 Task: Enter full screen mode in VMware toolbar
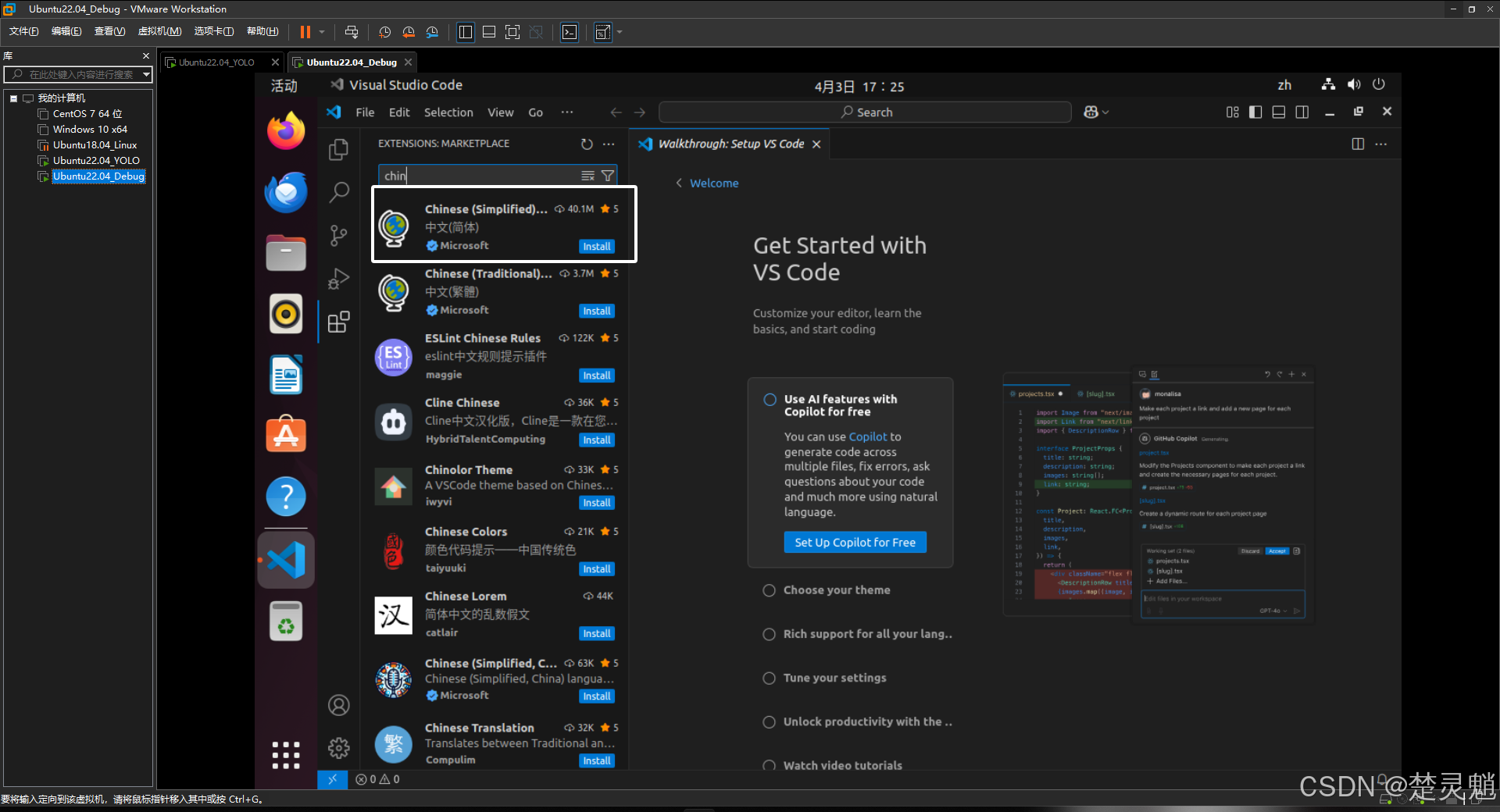point(512,32)
